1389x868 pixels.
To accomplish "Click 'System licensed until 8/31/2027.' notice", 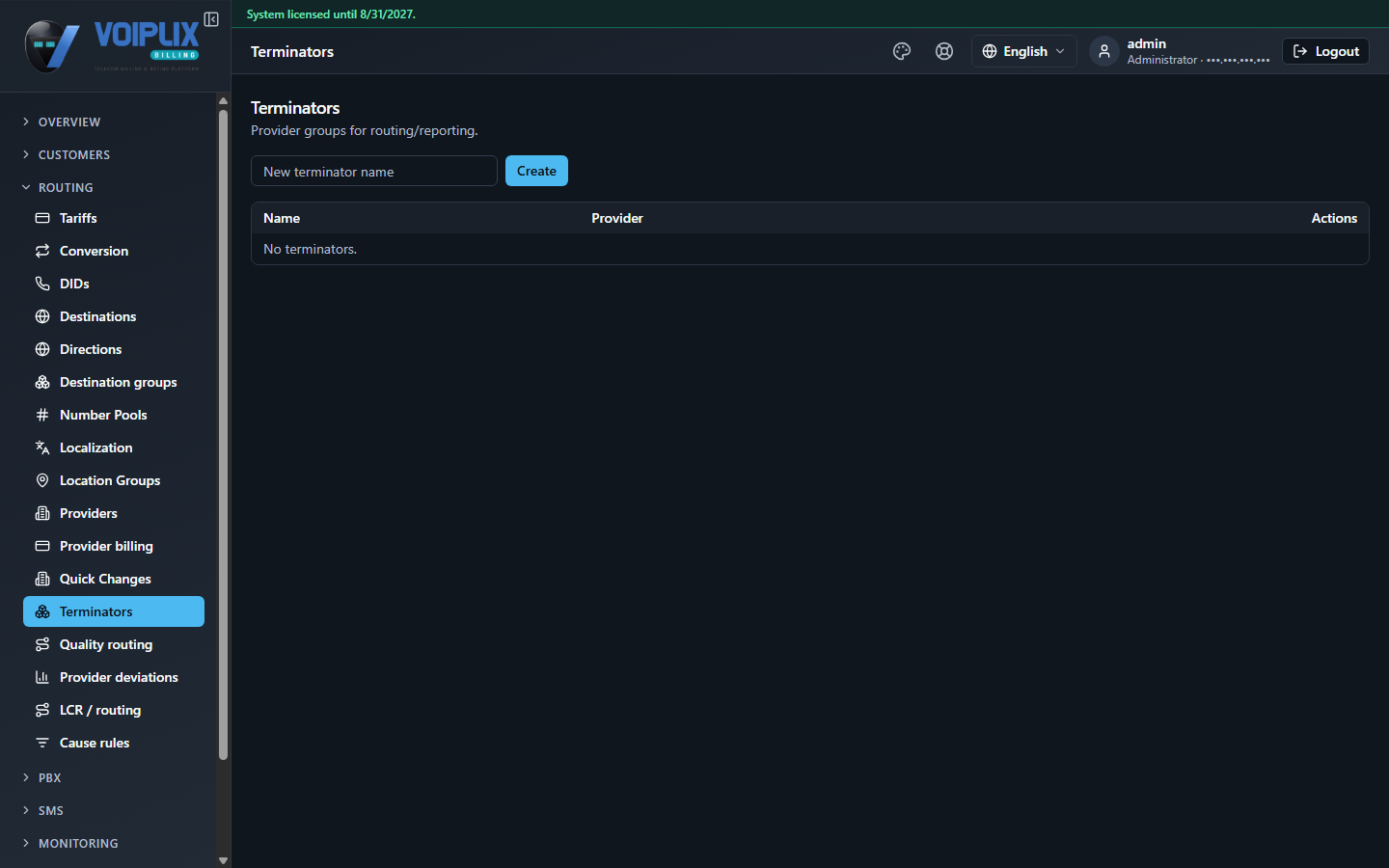I will coord(331,14).
